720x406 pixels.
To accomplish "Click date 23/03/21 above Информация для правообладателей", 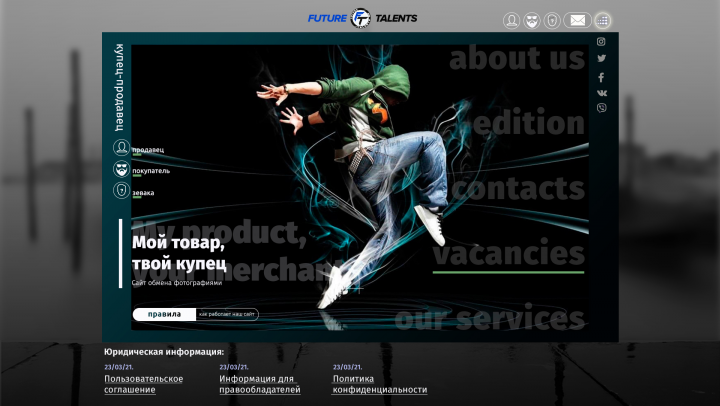I will point(234,367).
